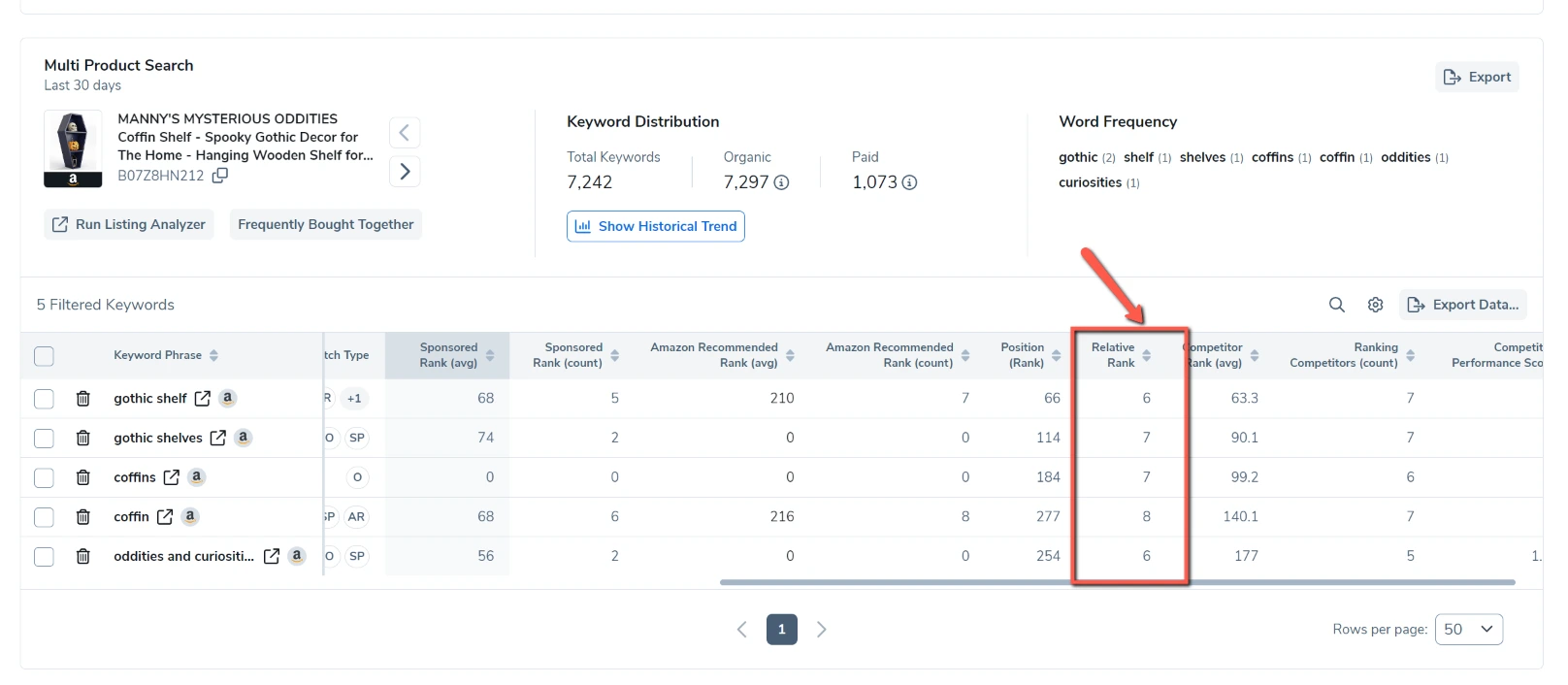This screenshot has height=685, width=1568.
Task: Click the Show Historical Trend button
Action: pyautogui.click(x=656, y=226)
